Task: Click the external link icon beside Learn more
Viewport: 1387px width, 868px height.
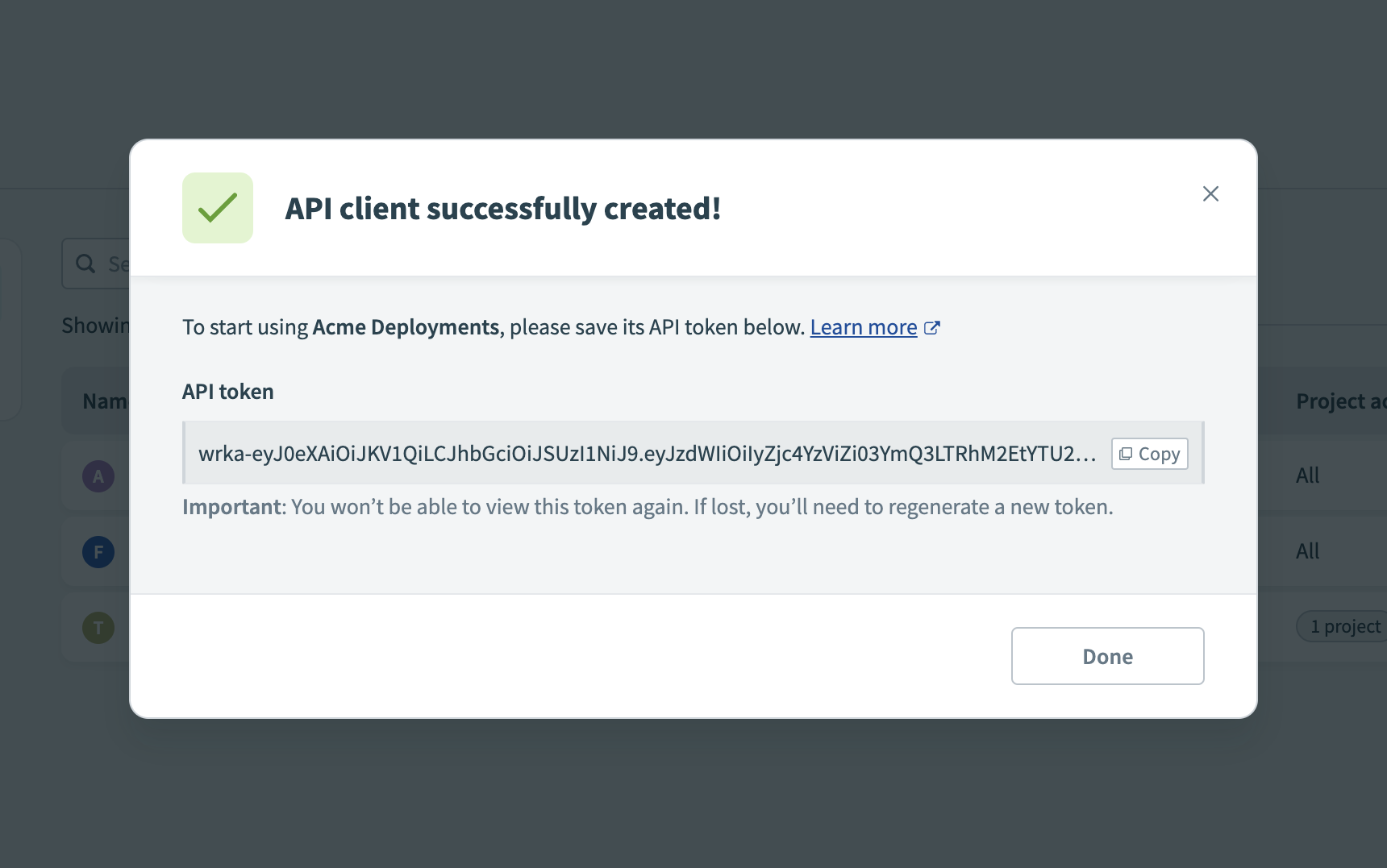Action: [x=933, y=327]
